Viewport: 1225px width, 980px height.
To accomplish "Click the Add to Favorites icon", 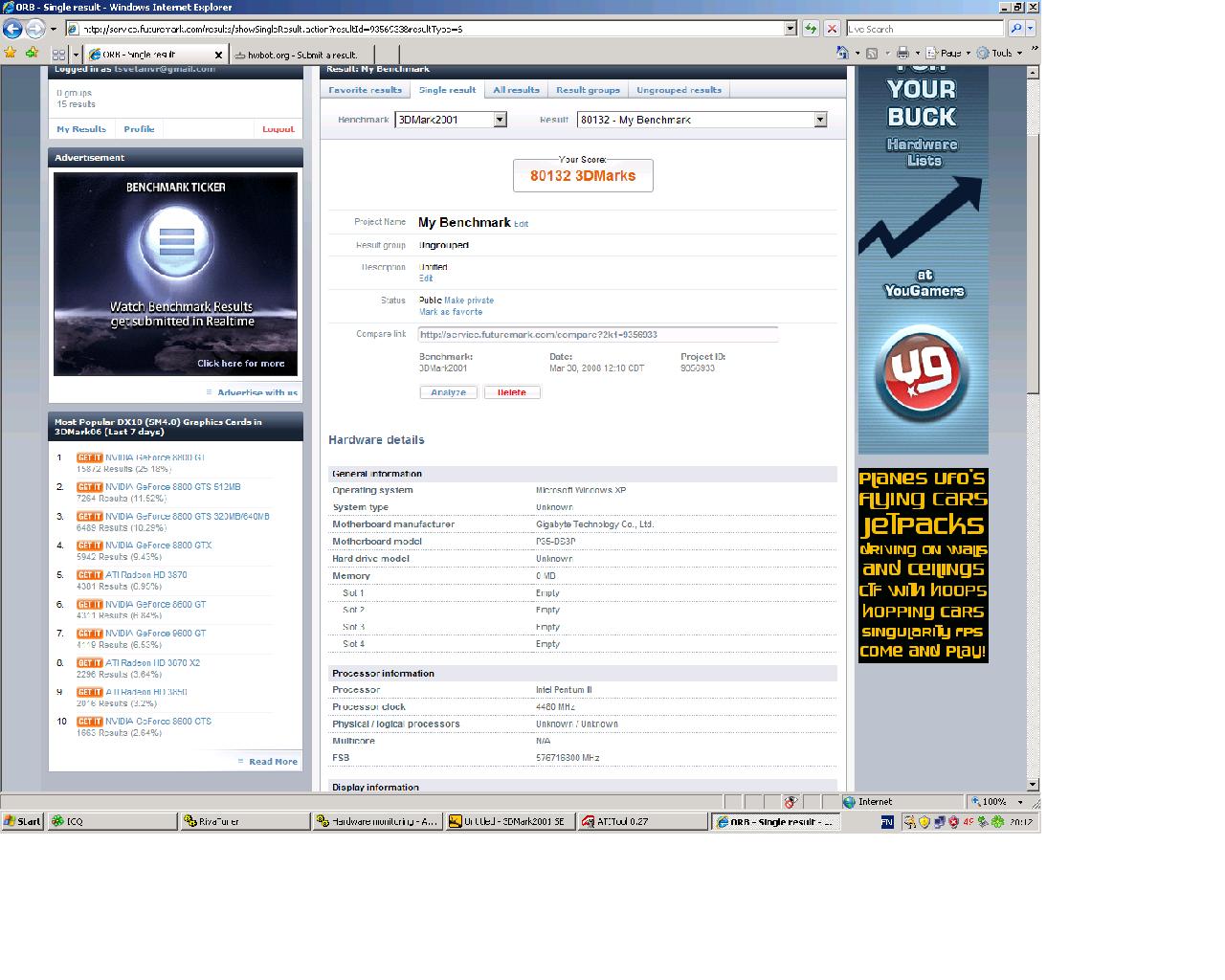I will point(32,53).
